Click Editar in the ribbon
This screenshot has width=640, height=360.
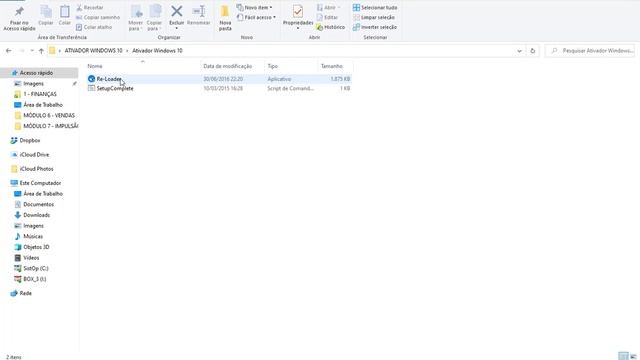[327, 17]
